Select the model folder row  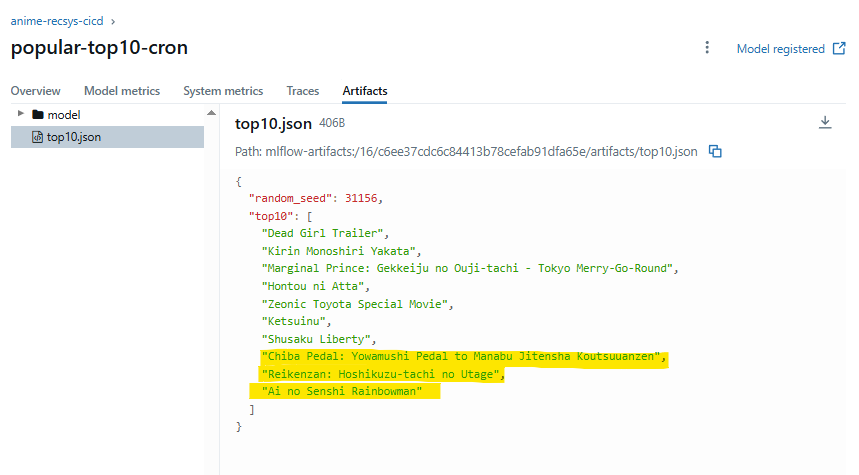point(107,115)
